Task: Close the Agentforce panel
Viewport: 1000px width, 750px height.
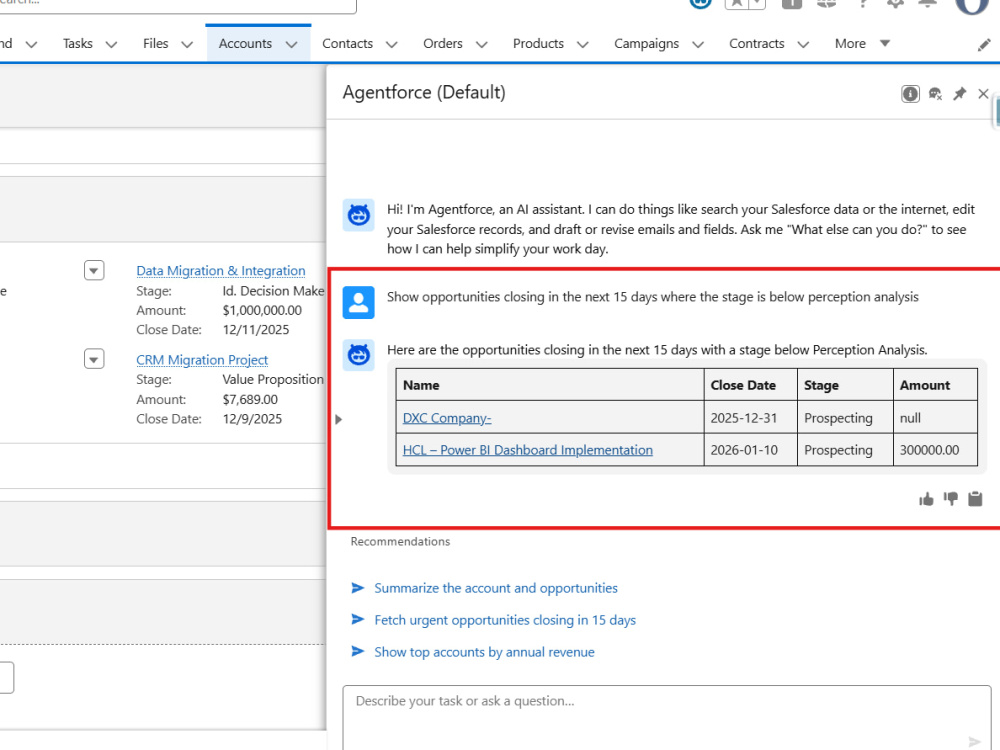Action: [x=983, y=94]
